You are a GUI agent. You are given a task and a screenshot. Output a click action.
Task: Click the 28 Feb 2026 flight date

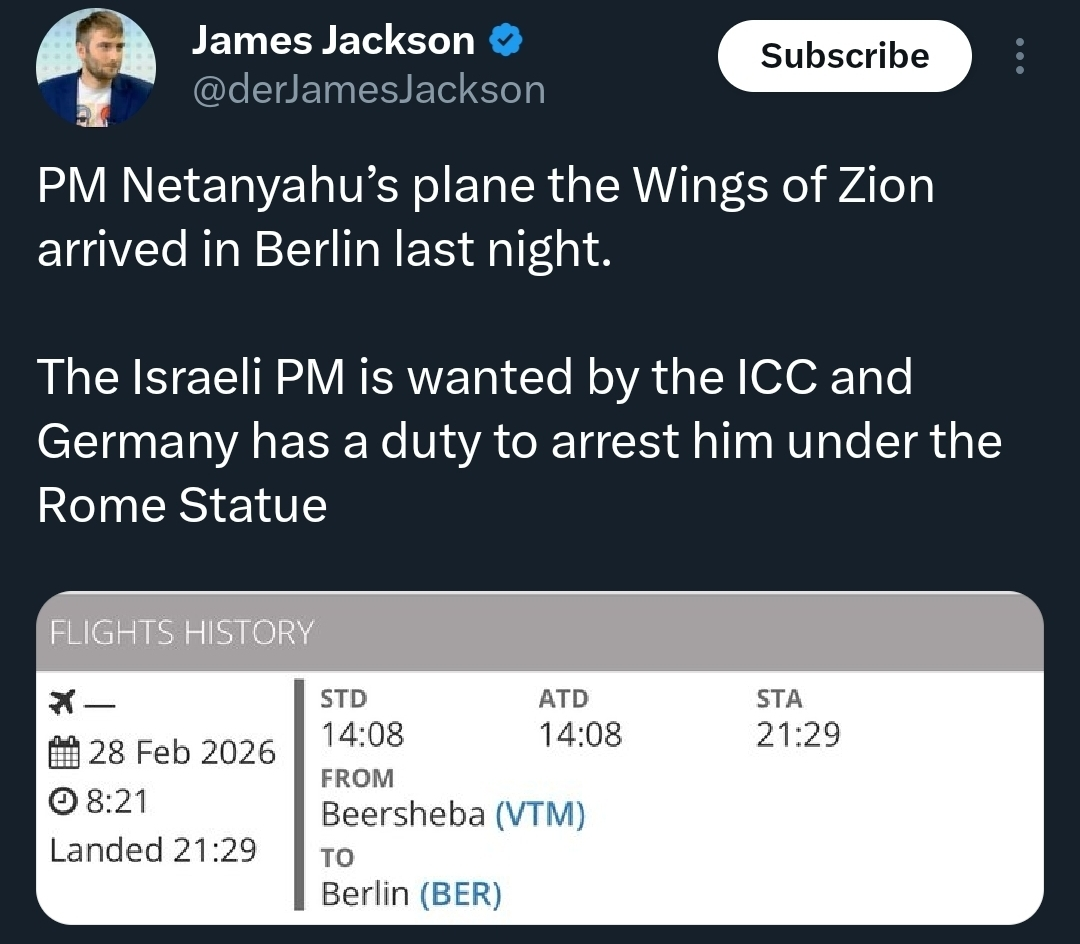181,752
